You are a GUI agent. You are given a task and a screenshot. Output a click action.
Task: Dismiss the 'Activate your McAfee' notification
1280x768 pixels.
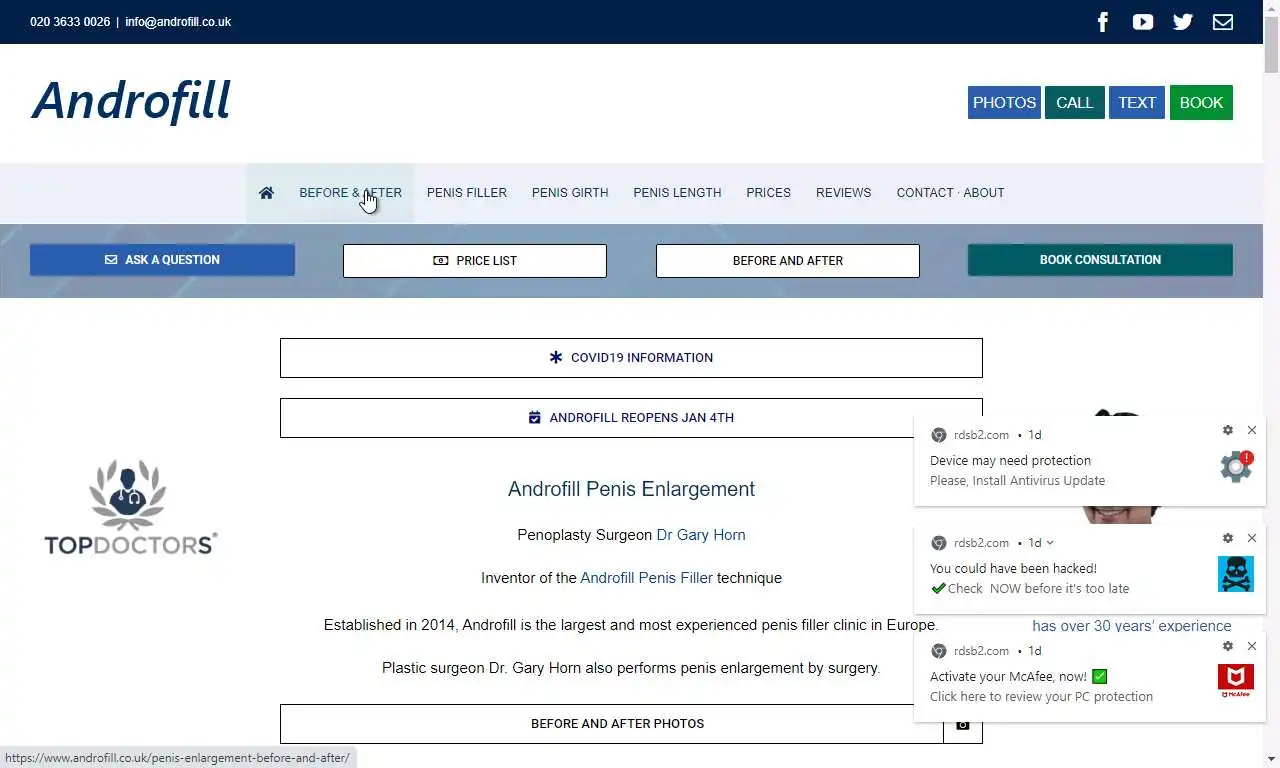[1252, 646]
